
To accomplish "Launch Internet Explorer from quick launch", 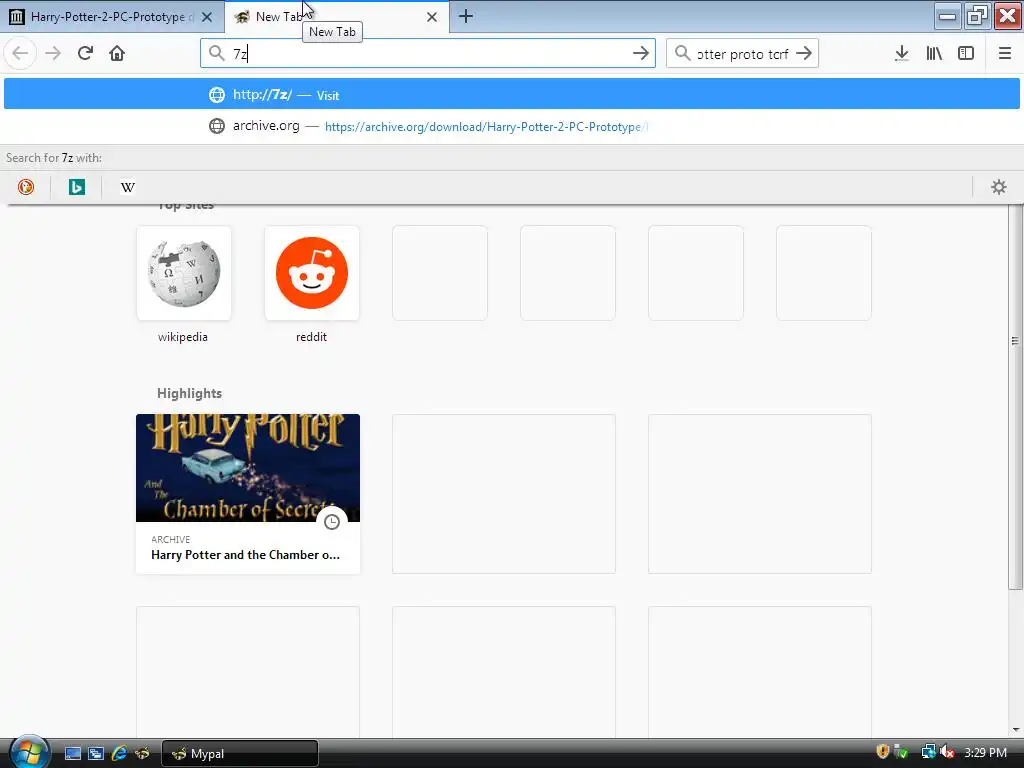I will [119, 754].
